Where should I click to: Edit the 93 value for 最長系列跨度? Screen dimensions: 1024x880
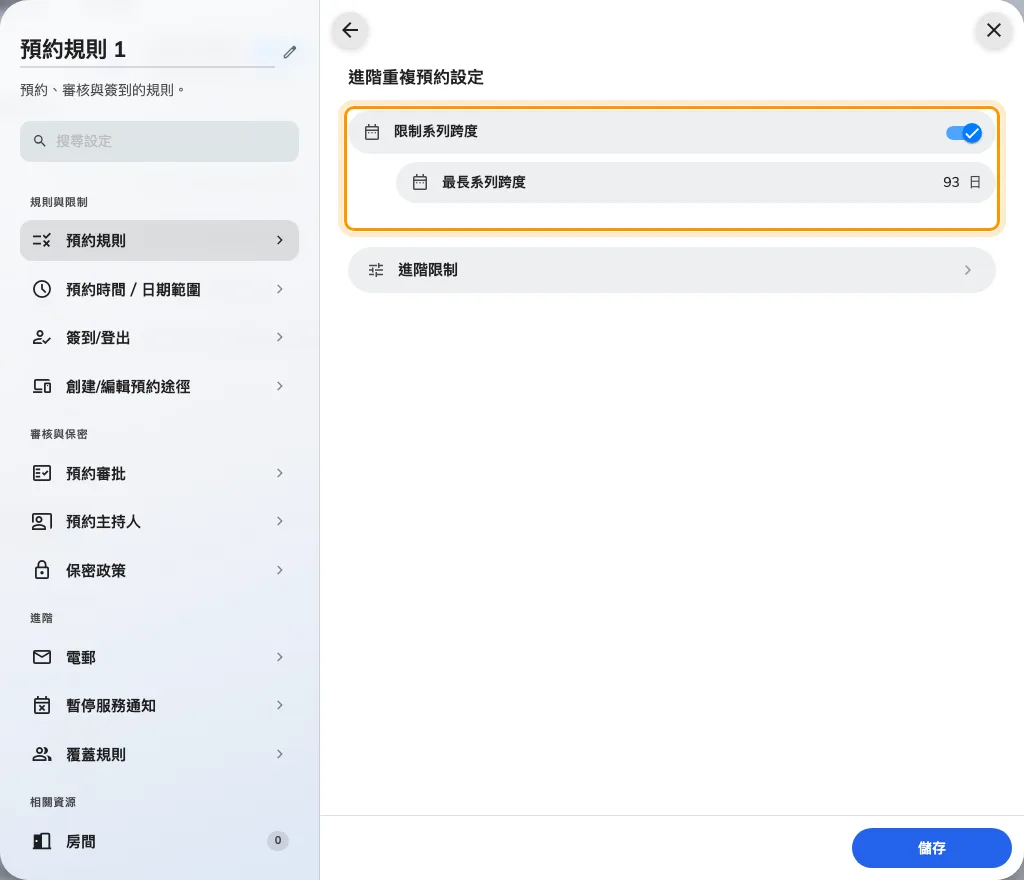pyautogui.click(x=950, y=182)
